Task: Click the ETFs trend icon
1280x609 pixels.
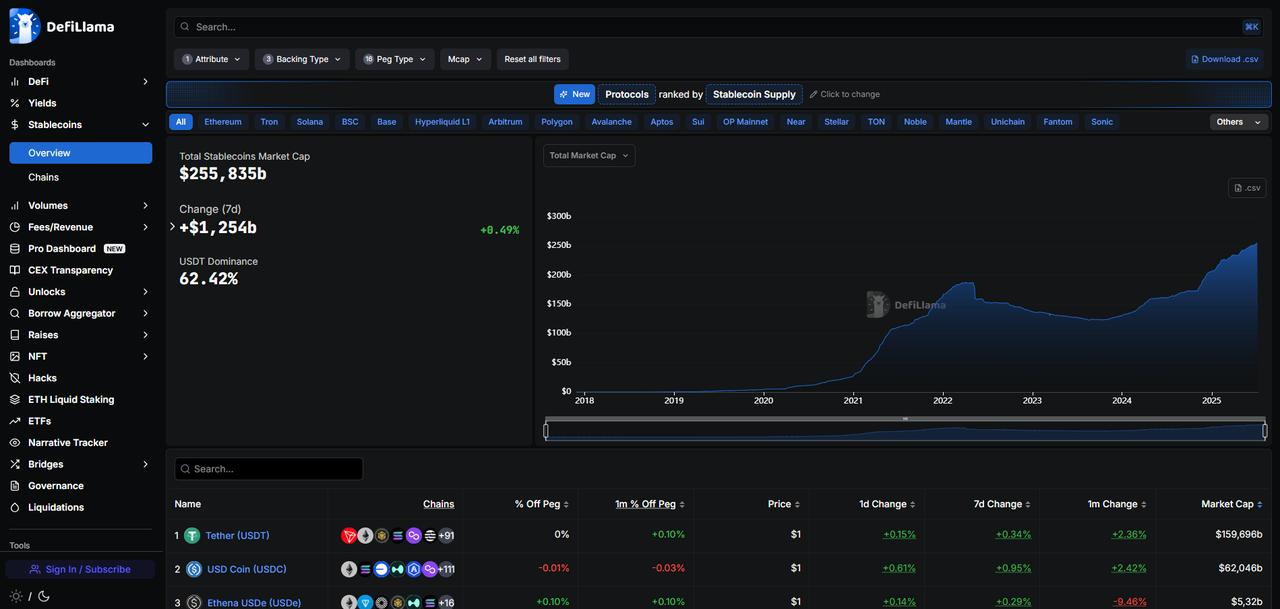Action: pyautogui.click(x=15, y=421)
